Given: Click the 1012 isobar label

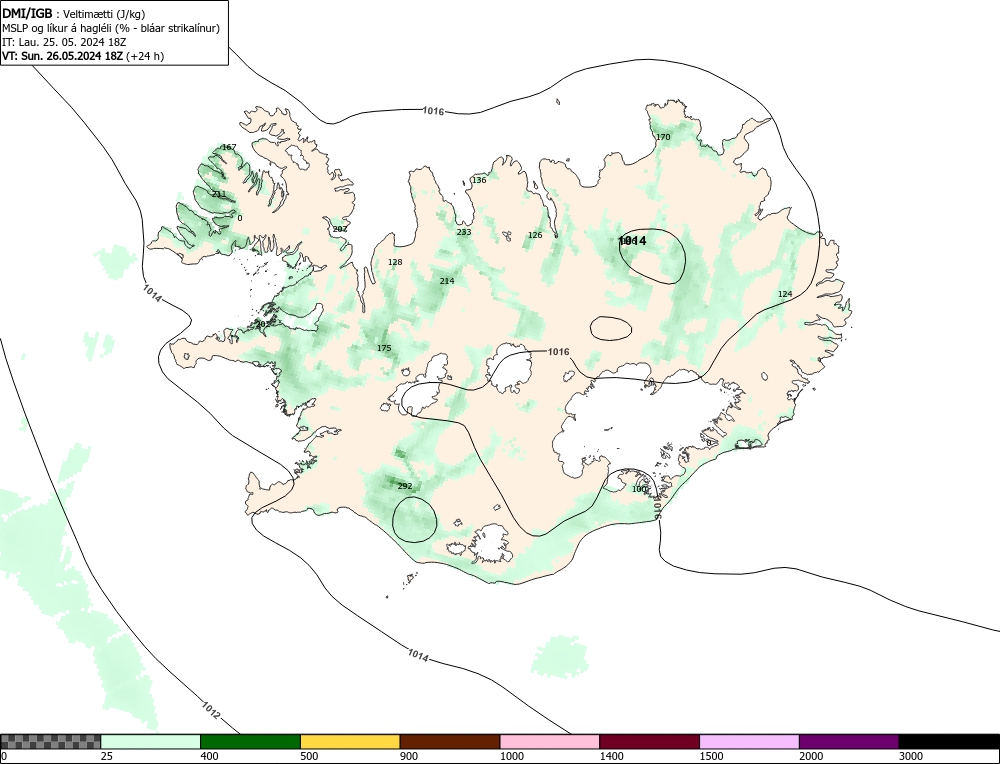Looking at the screenshot, I should click(211, 710).
